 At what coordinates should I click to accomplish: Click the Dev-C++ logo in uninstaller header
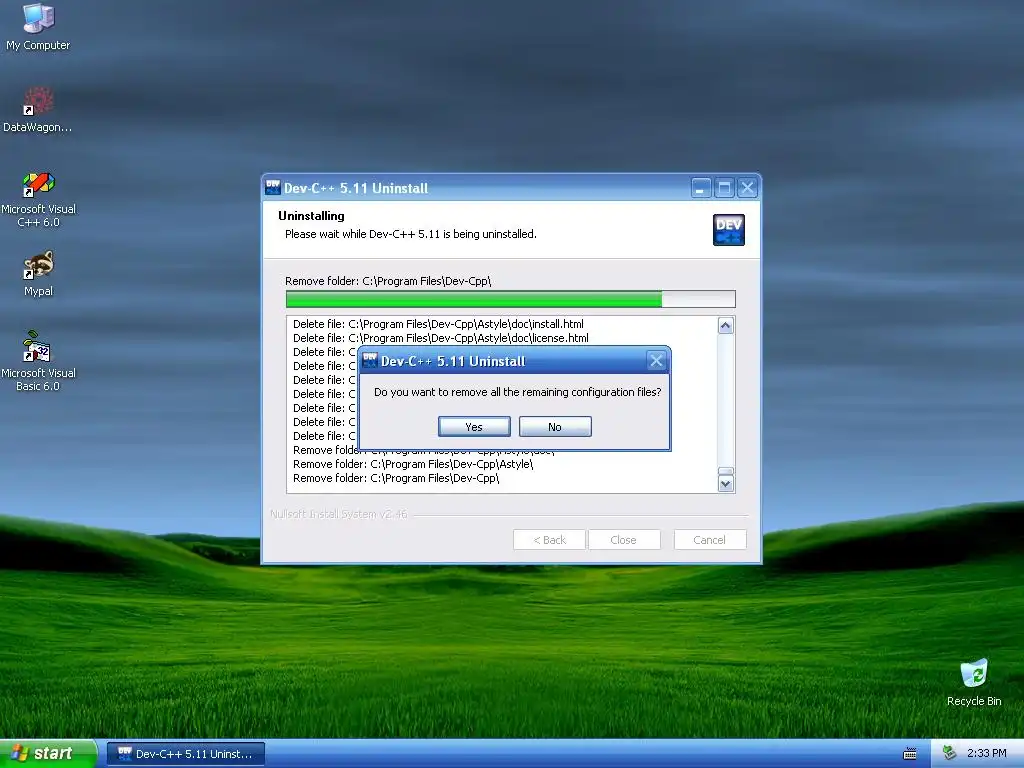tap(729, 230)
